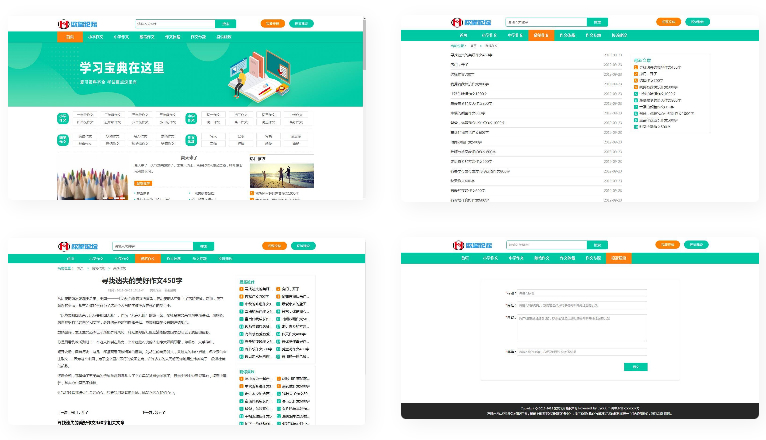Click the site logo on the article list page
The width and height of the screenshot is (766, 440).
pos(470,21)
